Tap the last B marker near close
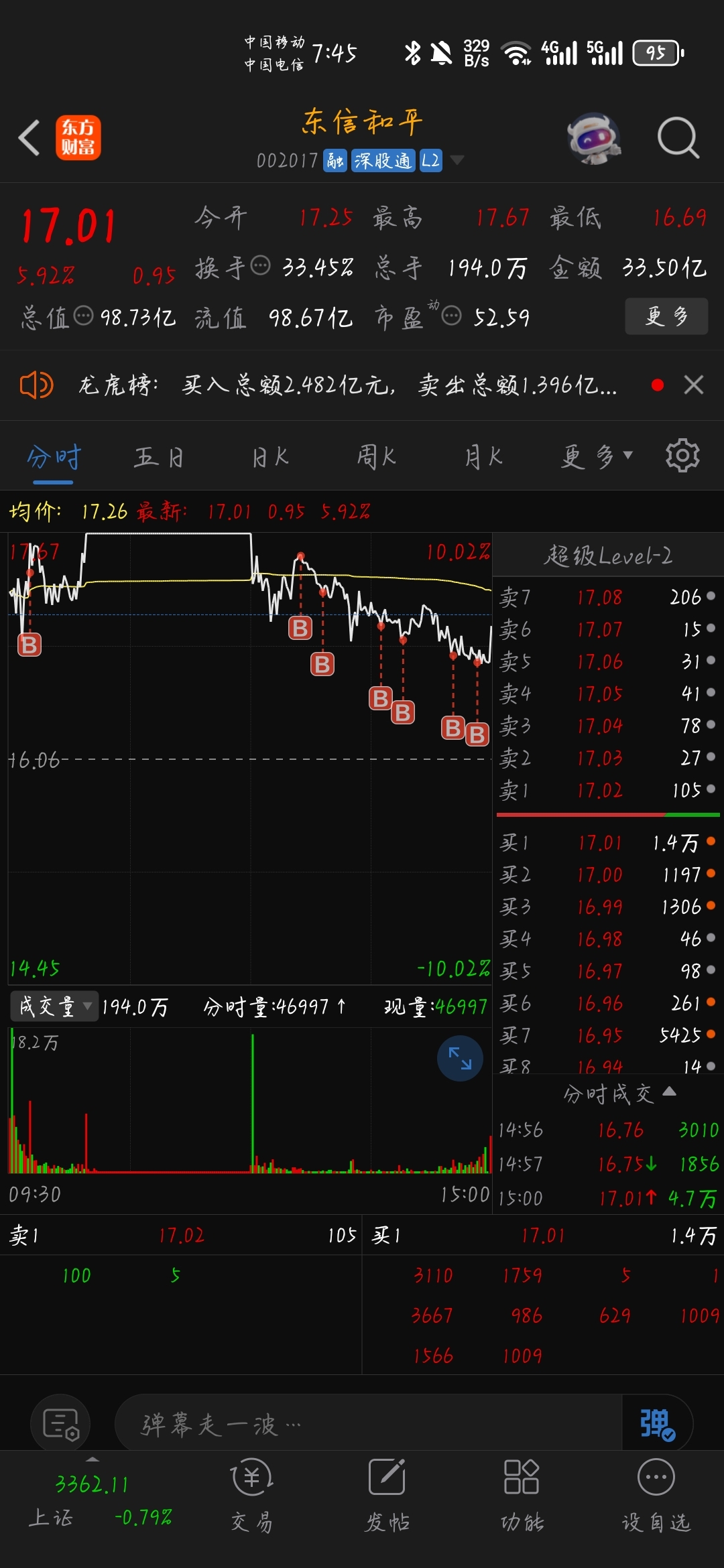 477,734
